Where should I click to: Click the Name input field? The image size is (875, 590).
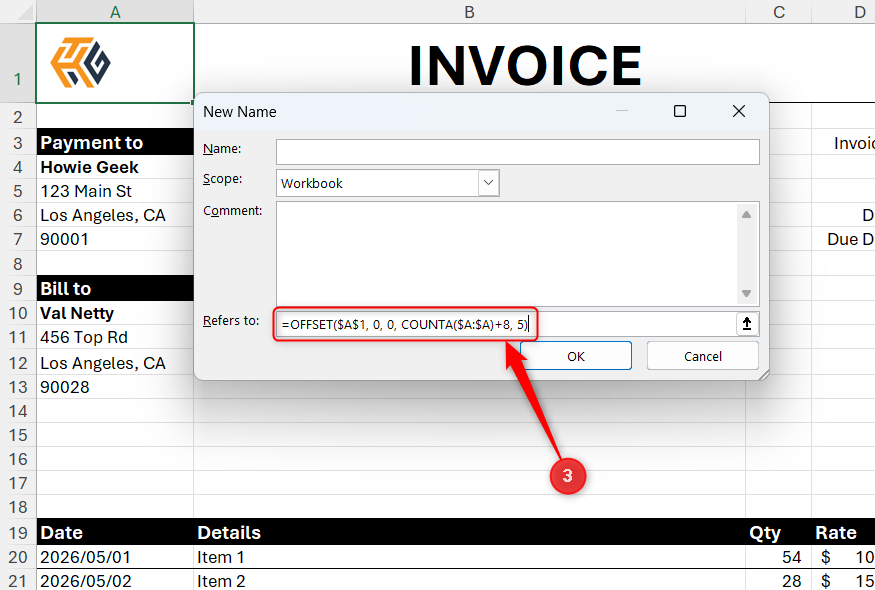518,152
